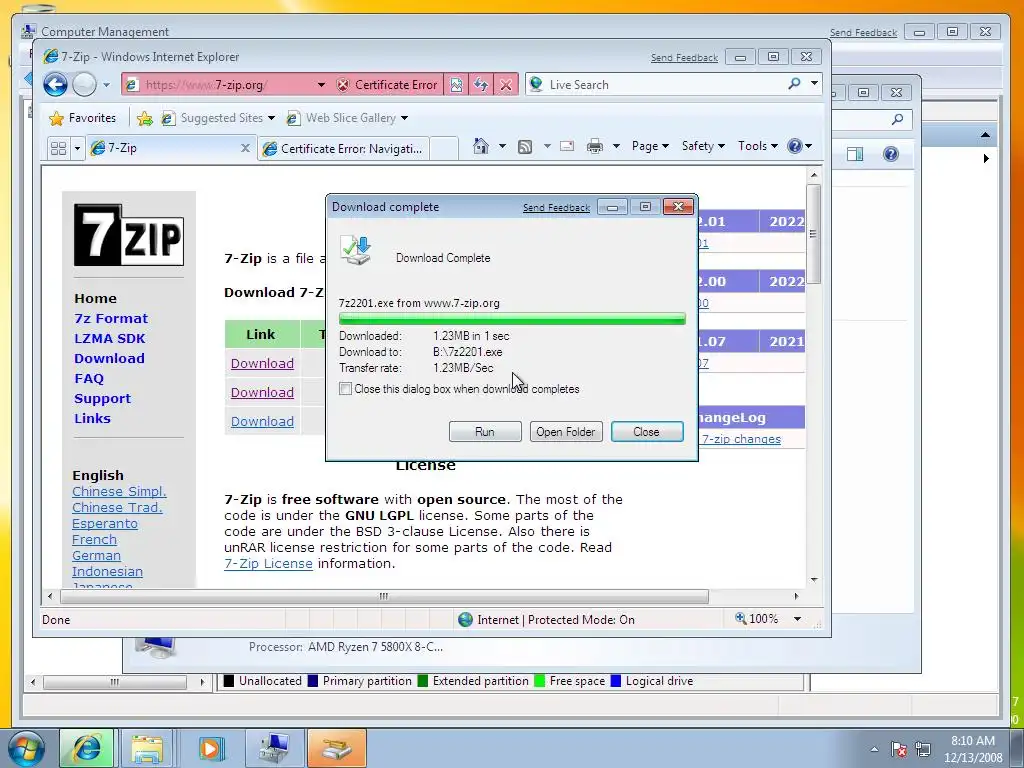Open IE Help question mark icon
The height and width of the screenshot is (768, 1024).
[x=795, y=146]
